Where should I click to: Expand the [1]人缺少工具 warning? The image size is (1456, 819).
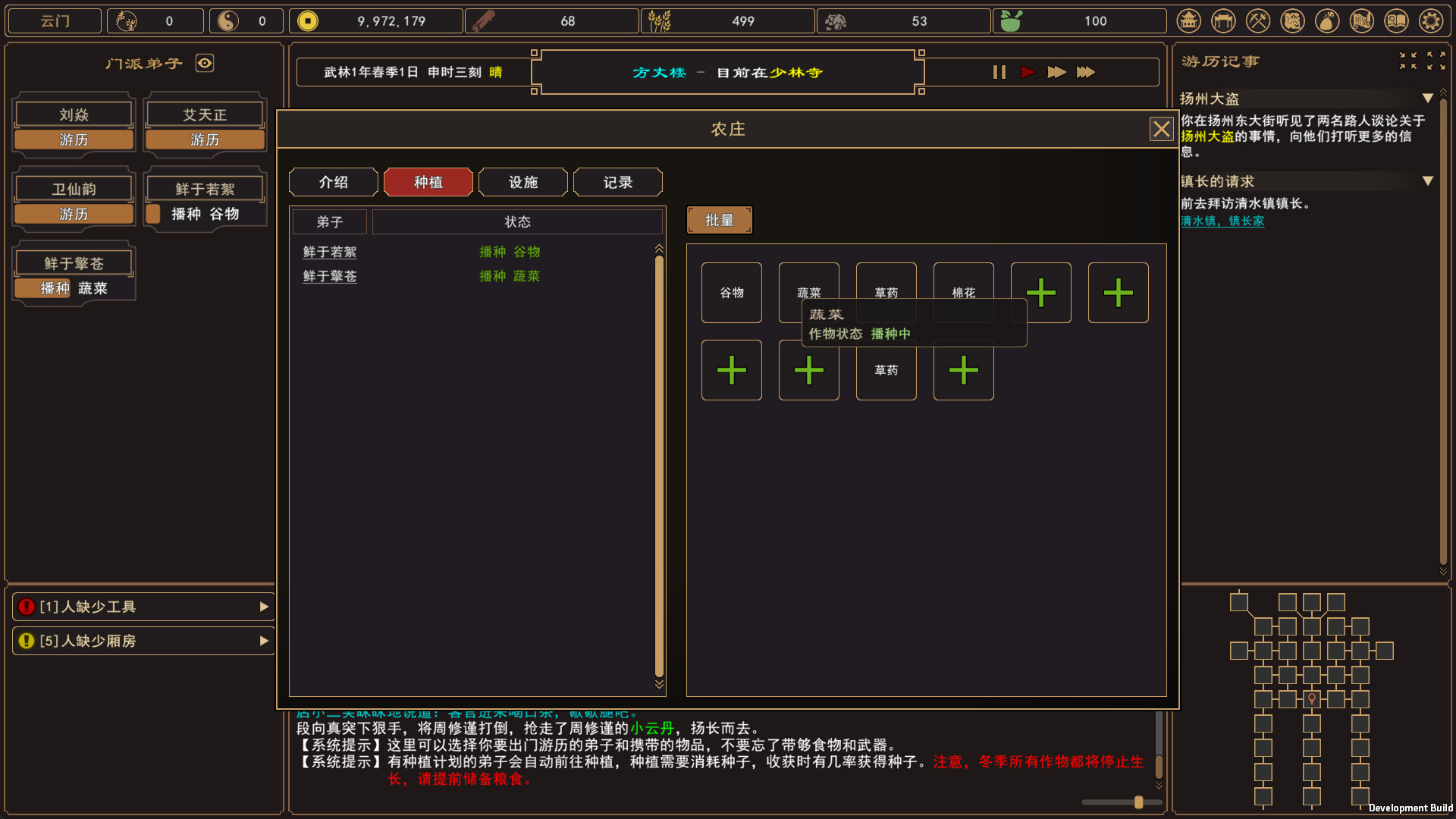pyautogui.click(x=264, y=606)
